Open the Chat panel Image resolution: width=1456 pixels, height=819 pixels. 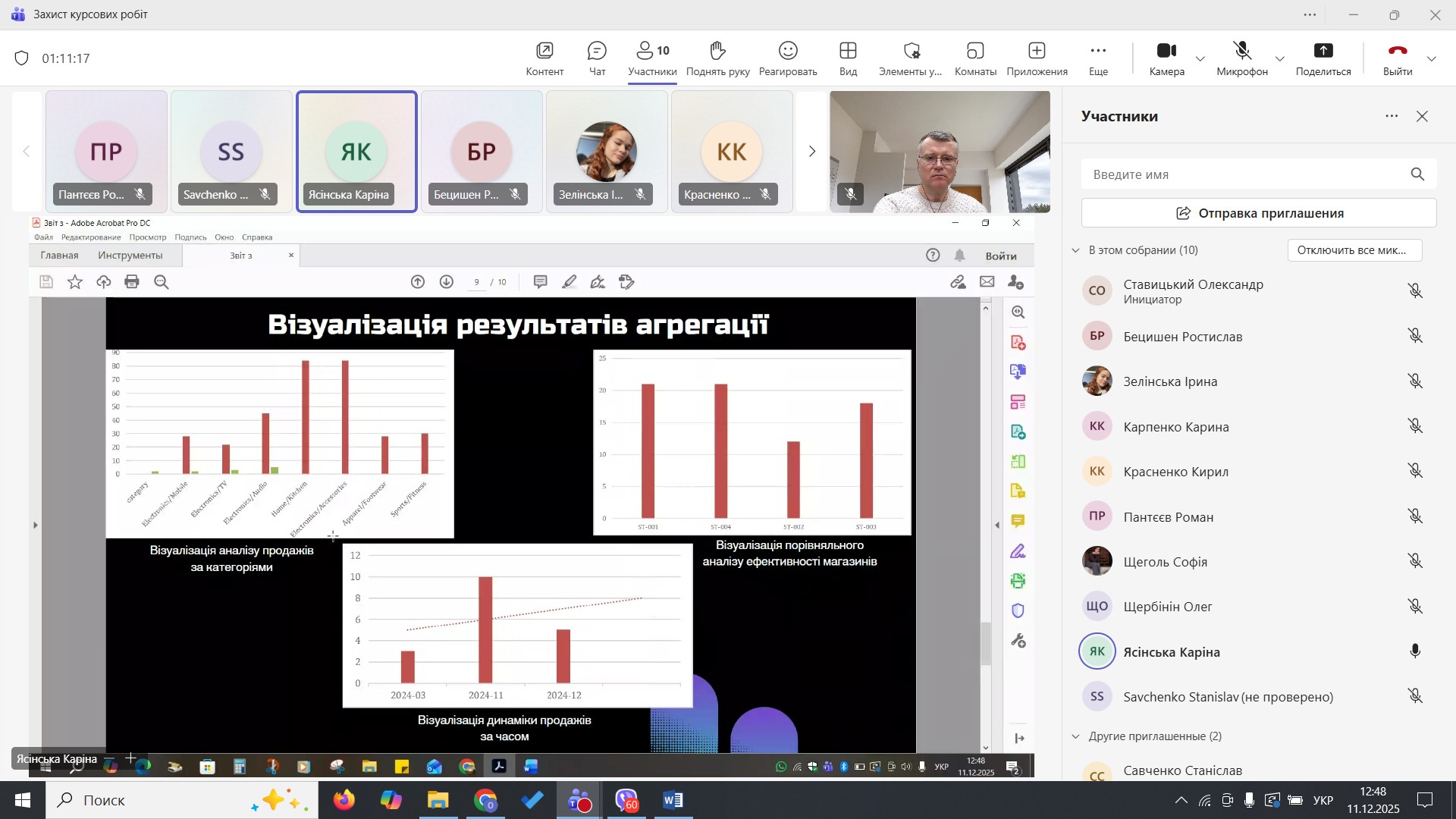pyautogui.click(x=597, y=58)
